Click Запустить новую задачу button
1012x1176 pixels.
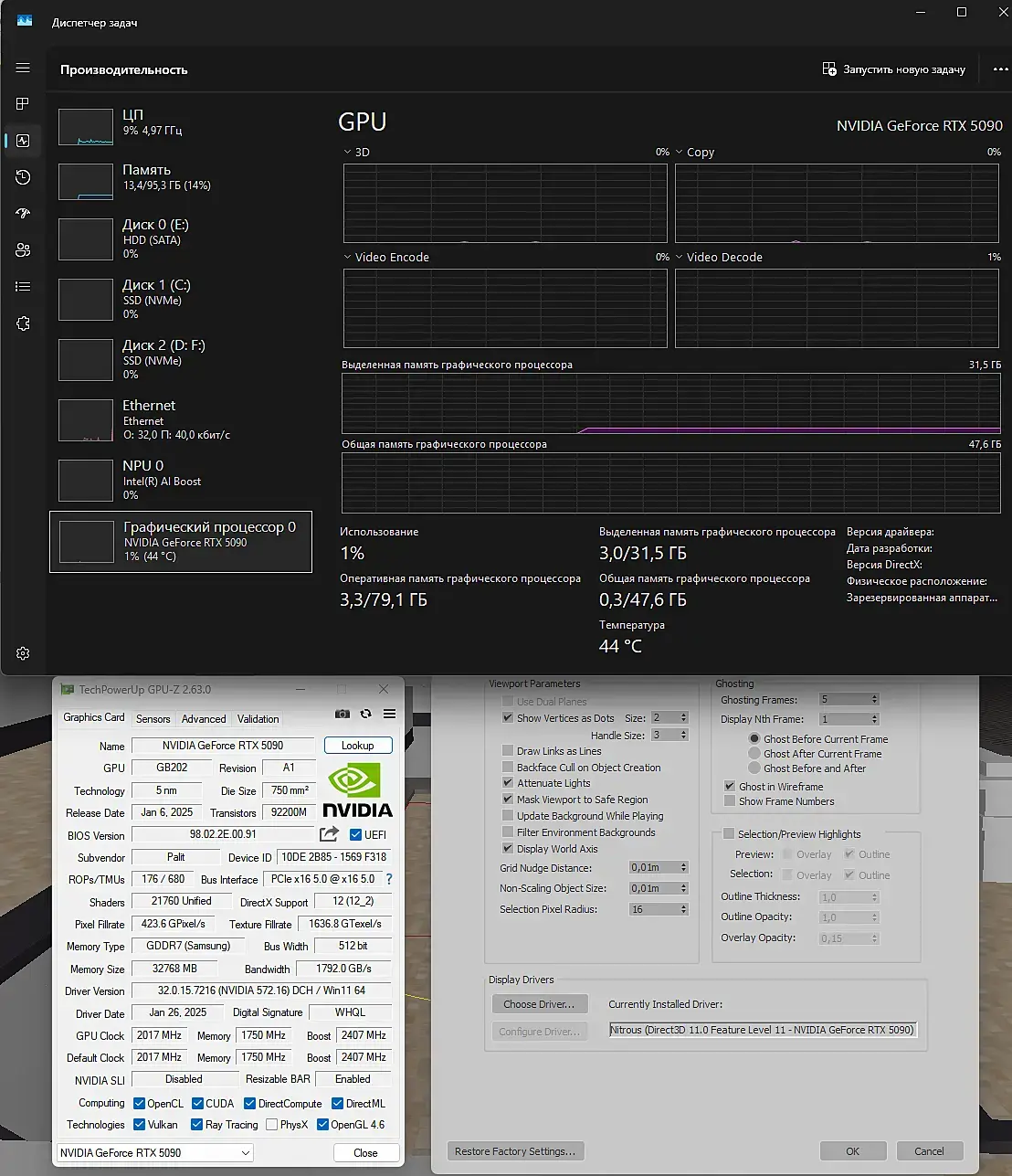point(893,69)
